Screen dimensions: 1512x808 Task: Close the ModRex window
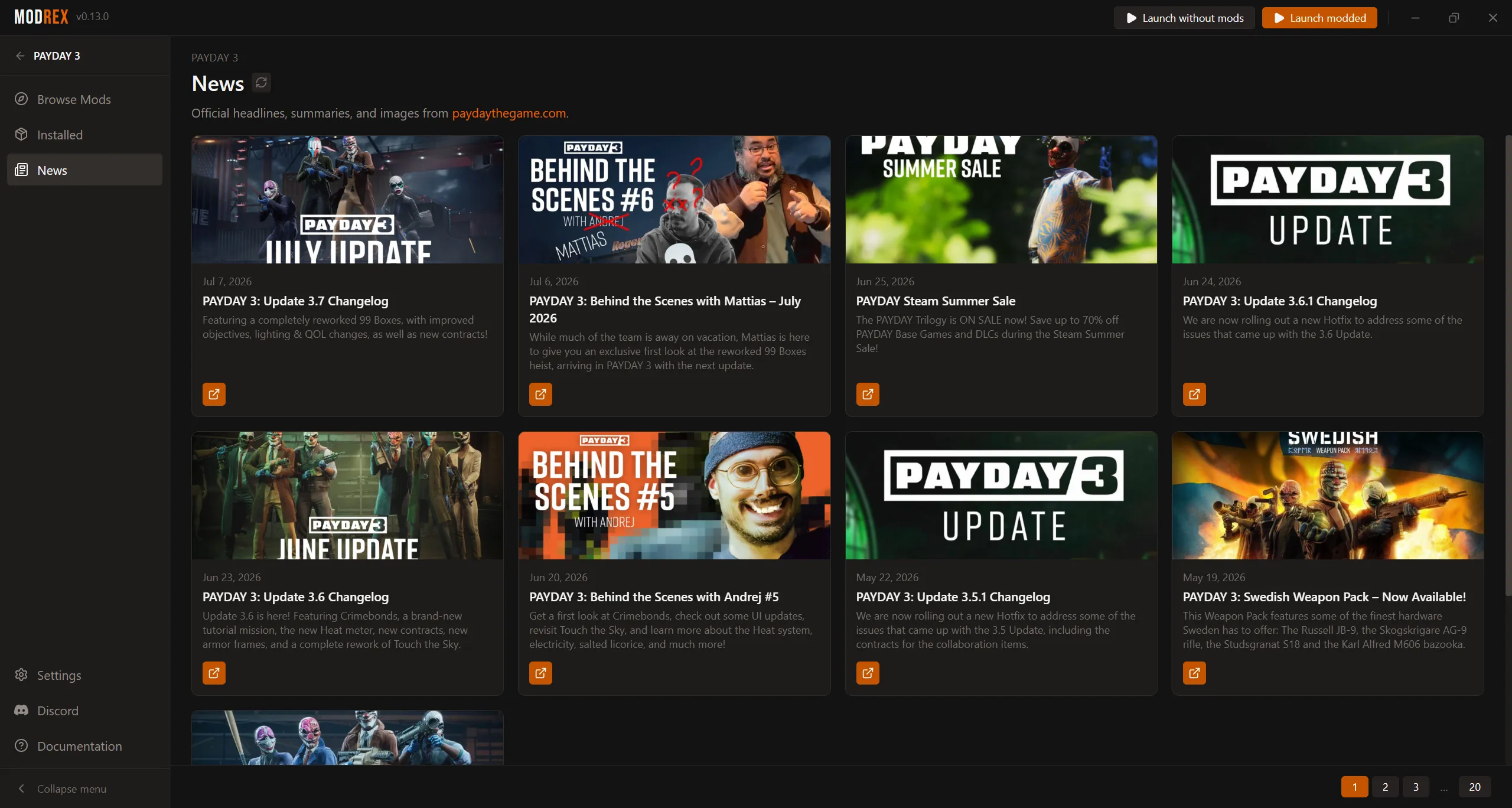pos(1493,18)
